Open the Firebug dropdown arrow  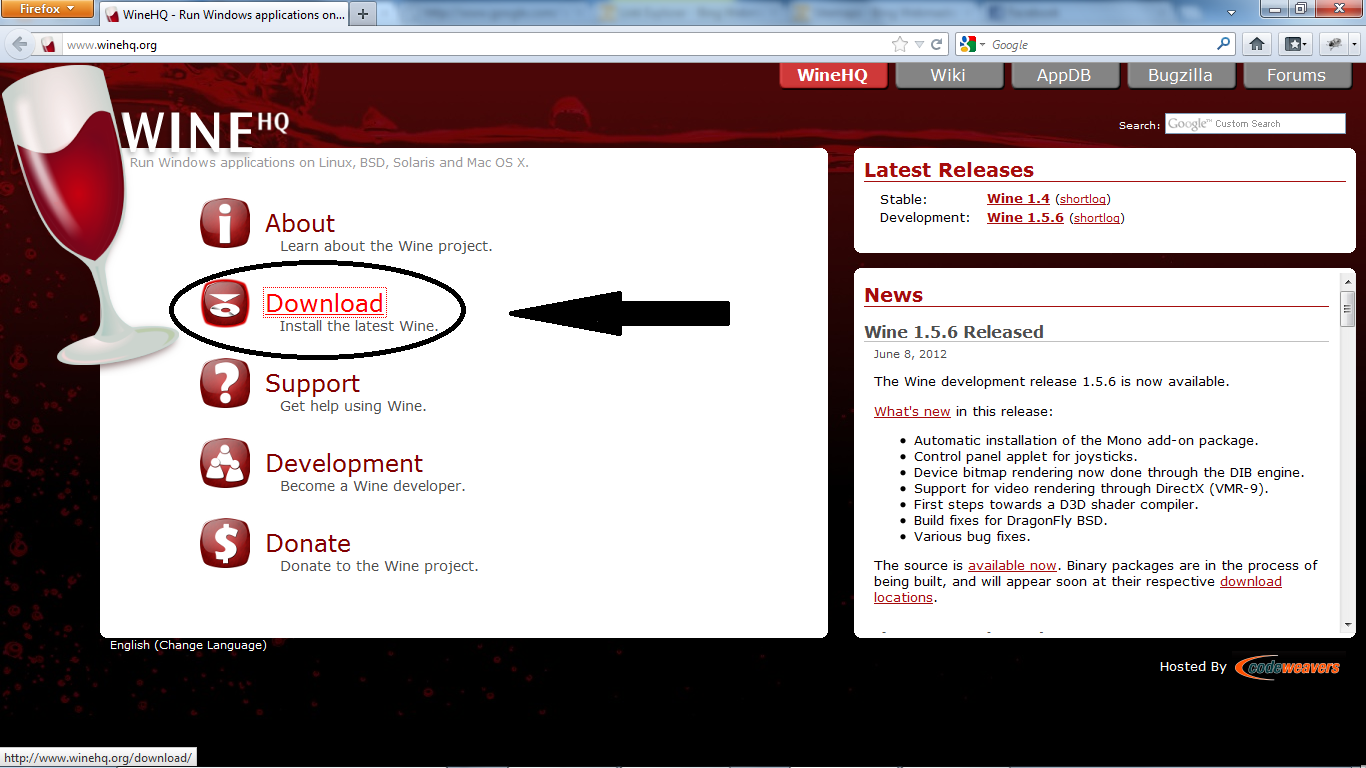1354,45
